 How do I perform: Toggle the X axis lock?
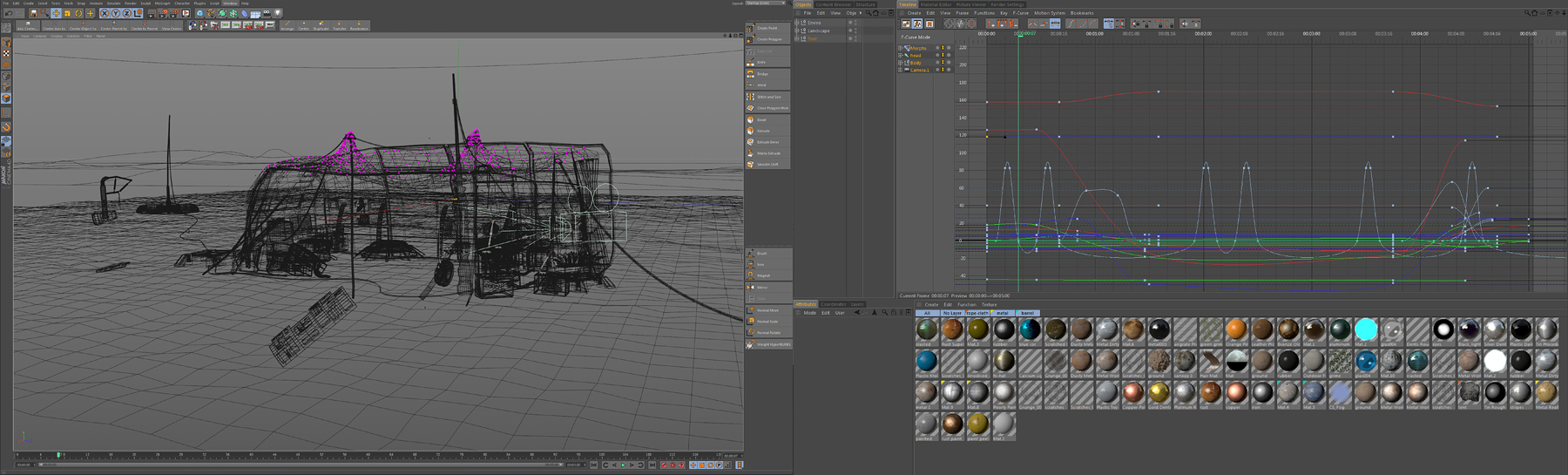coord(105,14)
